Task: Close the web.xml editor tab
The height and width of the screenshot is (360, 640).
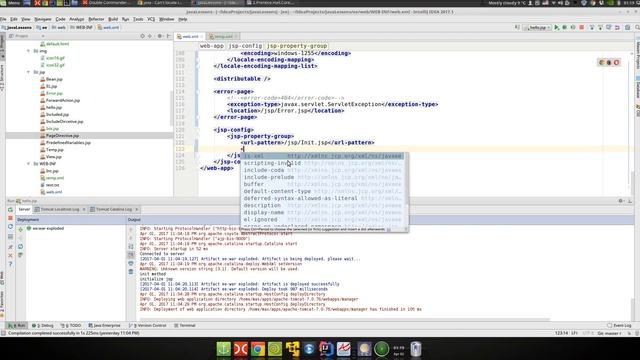Action: 202,37
